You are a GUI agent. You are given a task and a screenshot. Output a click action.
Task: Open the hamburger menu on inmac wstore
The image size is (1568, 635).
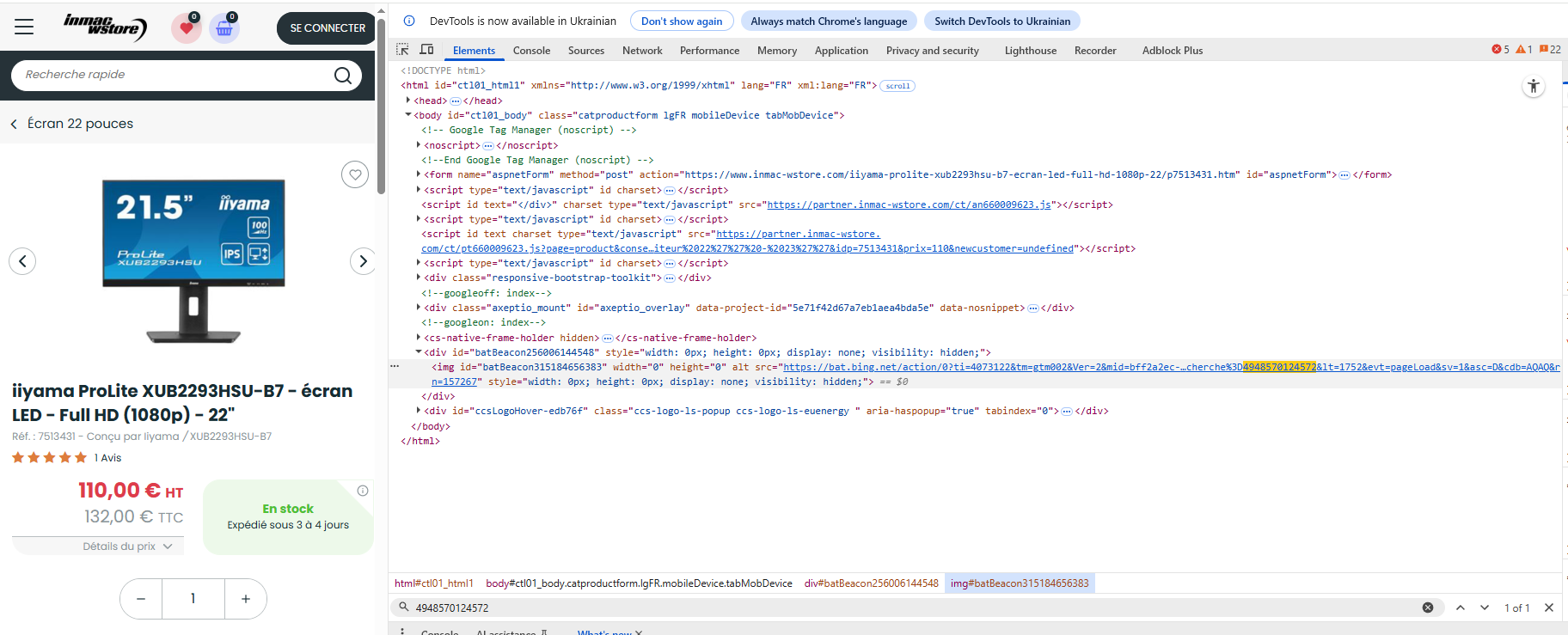coord(24,27)
